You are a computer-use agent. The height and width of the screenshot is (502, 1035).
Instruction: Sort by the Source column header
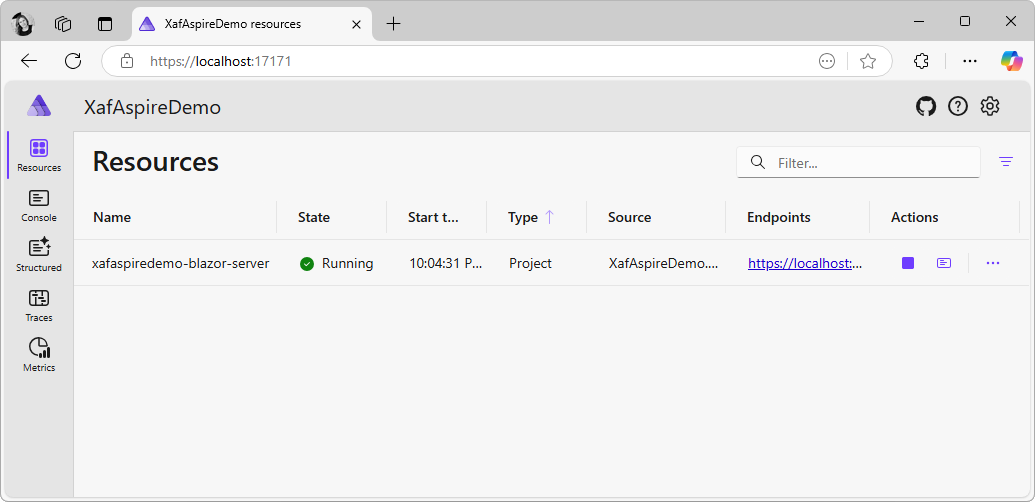point(630,217)
